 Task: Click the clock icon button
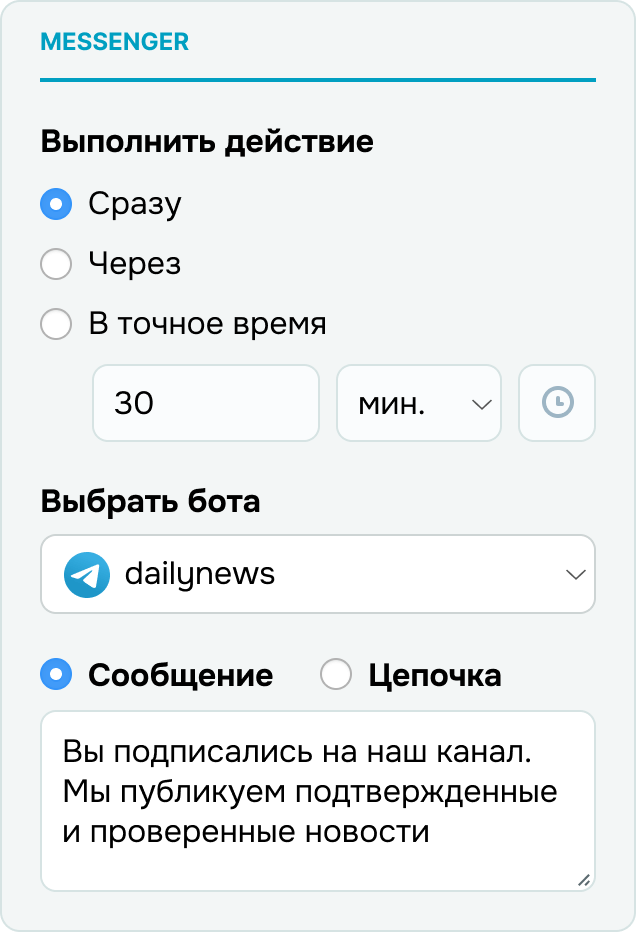557,403
